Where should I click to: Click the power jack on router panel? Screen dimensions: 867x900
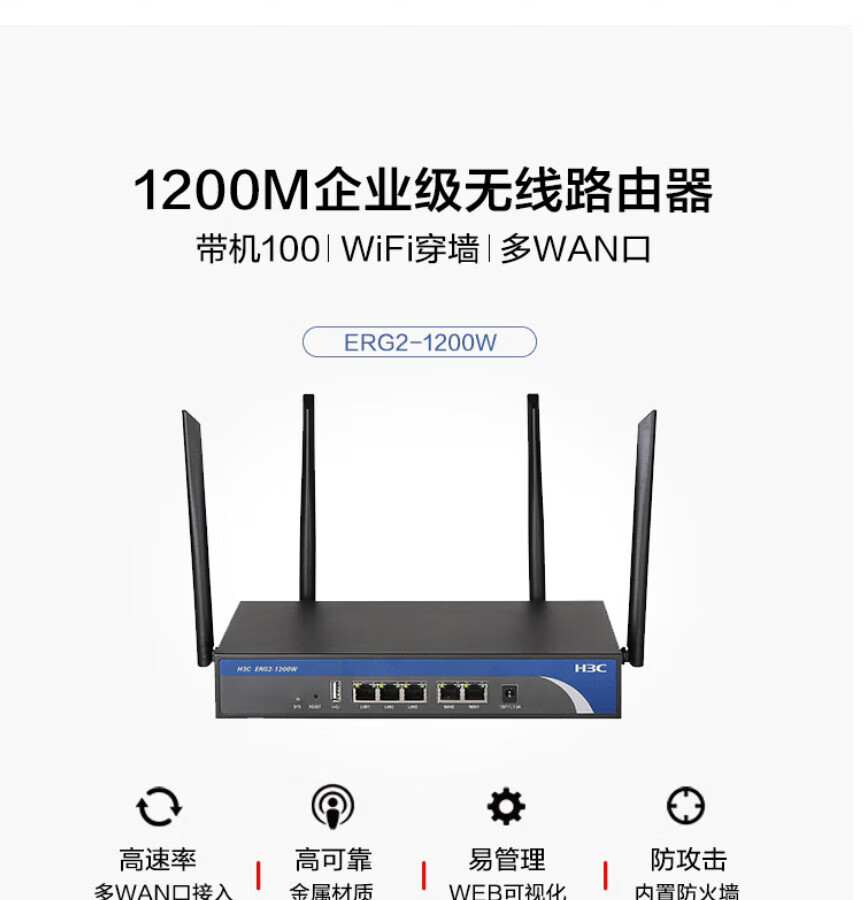point(509,693)
